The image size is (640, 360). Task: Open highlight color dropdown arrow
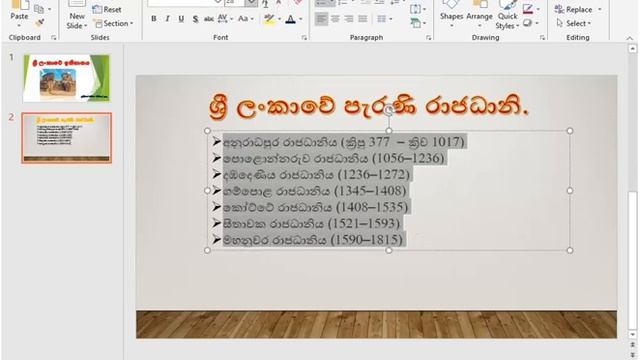(x=280, y=19)
